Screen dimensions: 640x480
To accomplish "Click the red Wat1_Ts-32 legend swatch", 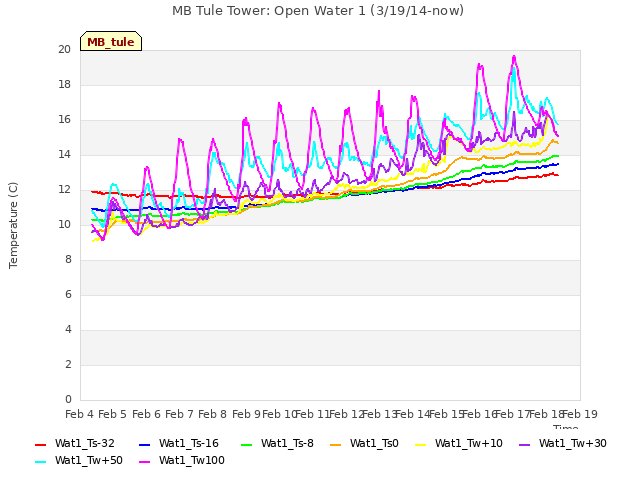I will pyautogui.click(x=41, y=444).
